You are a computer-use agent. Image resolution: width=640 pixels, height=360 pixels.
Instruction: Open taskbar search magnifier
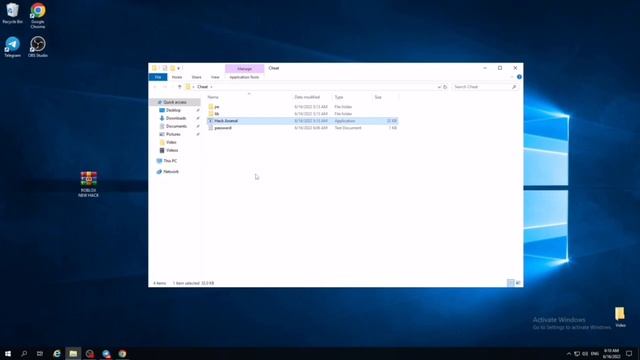pos(24,353)
